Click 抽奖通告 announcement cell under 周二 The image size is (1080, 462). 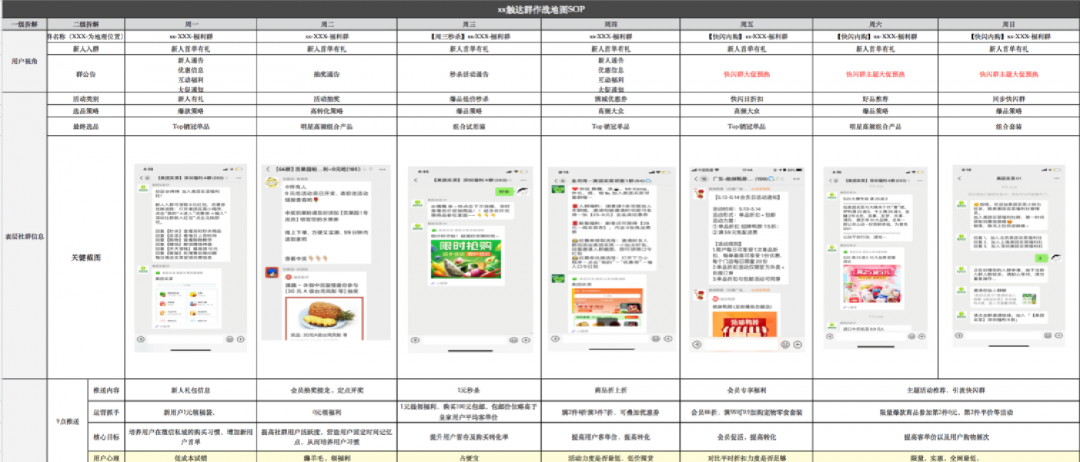326,74
